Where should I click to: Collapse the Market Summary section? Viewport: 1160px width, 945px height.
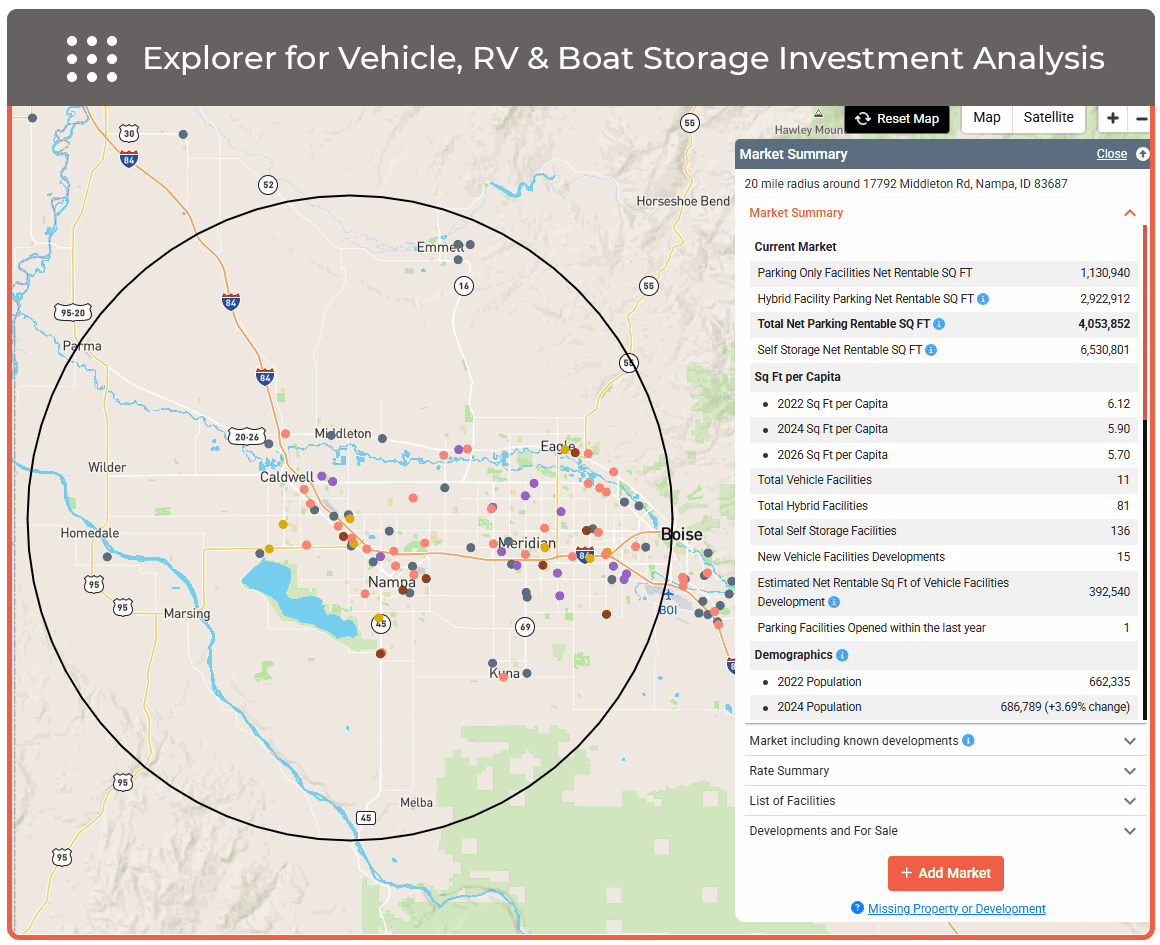click(x=1130, y=213)
